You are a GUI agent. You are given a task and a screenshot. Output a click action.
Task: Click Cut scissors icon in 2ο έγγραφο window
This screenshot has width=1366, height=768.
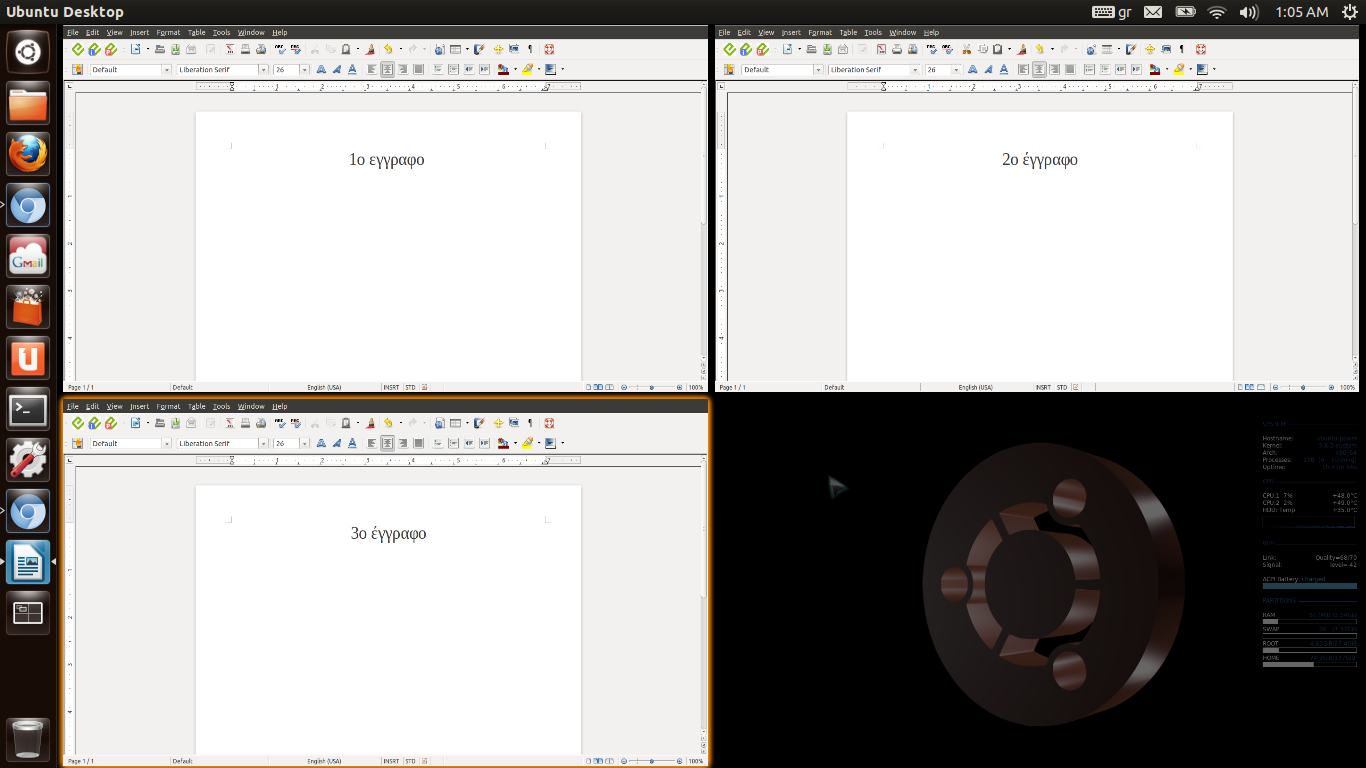(x=966, y=49)
